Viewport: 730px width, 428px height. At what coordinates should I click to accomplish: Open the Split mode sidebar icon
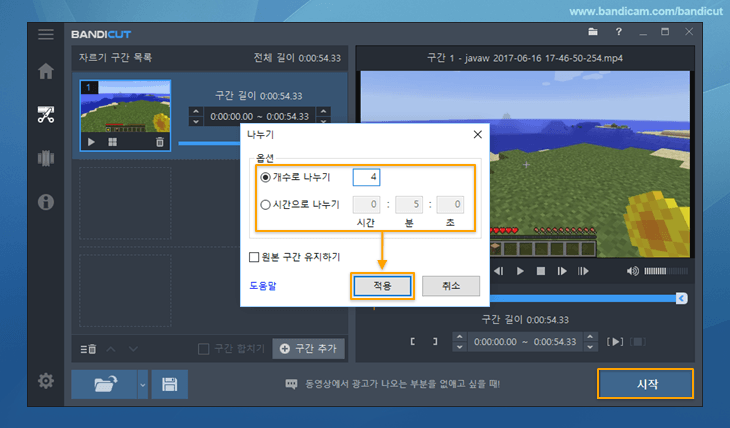coord(46,158)
